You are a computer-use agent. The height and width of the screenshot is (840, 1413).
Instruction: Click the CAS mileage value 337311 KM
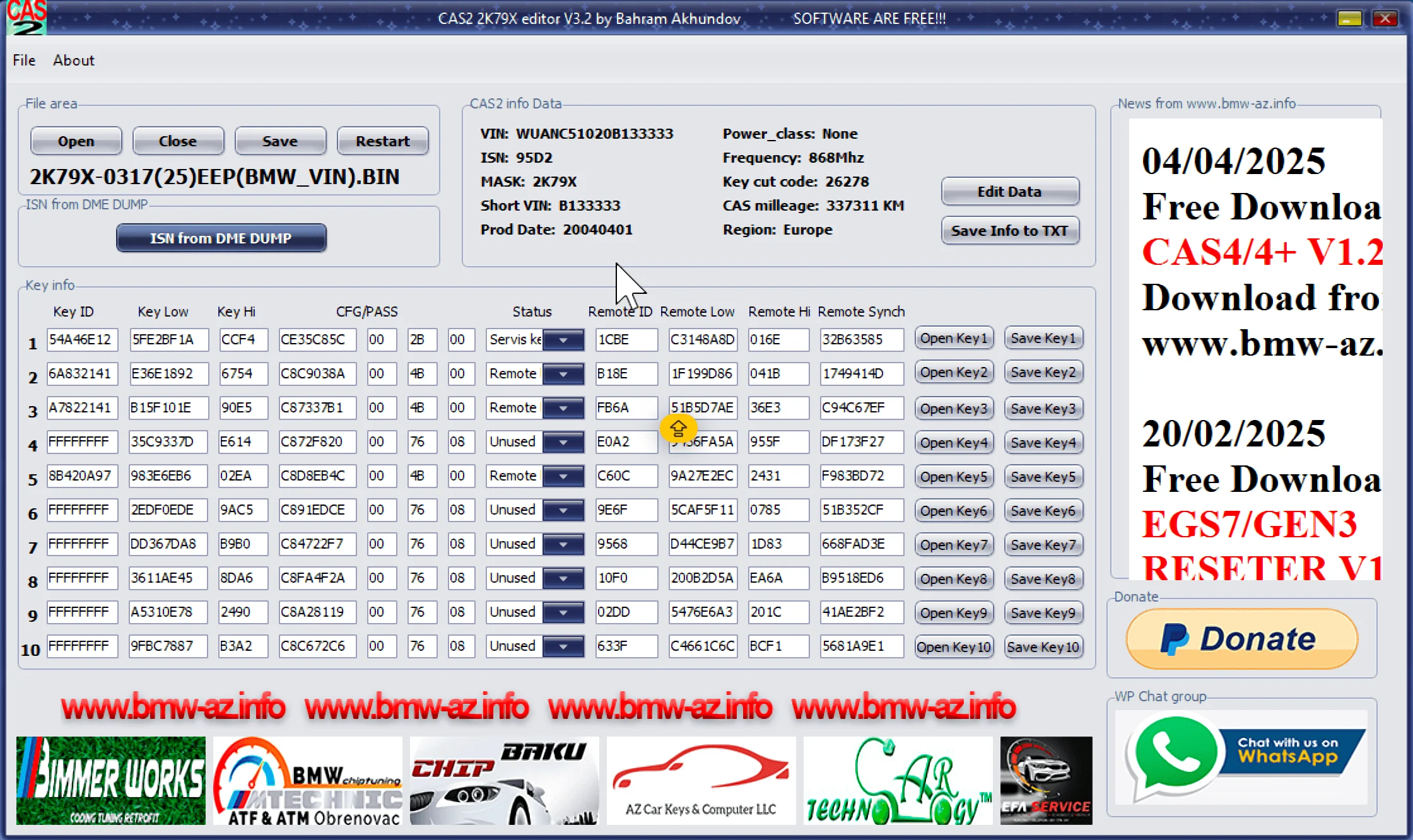865,206
